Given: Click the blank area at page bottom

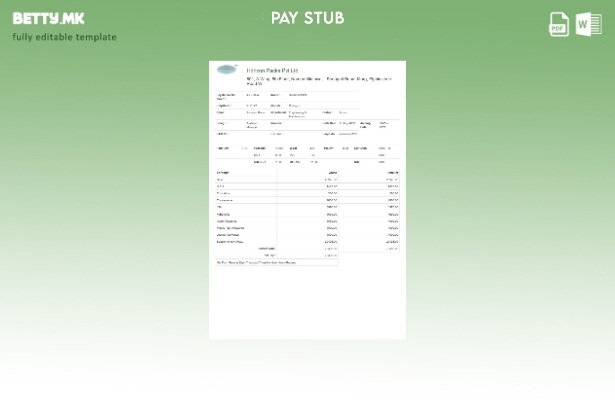Looking at the screenshot, I should point(307,310).
